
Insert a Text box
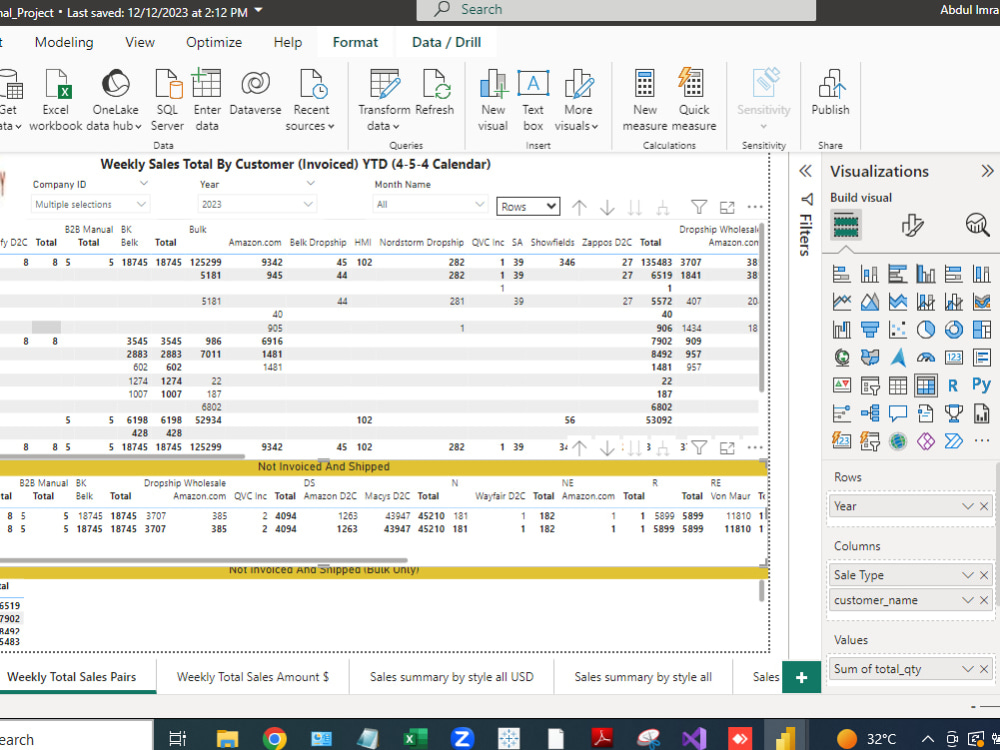tap(533, 101)
